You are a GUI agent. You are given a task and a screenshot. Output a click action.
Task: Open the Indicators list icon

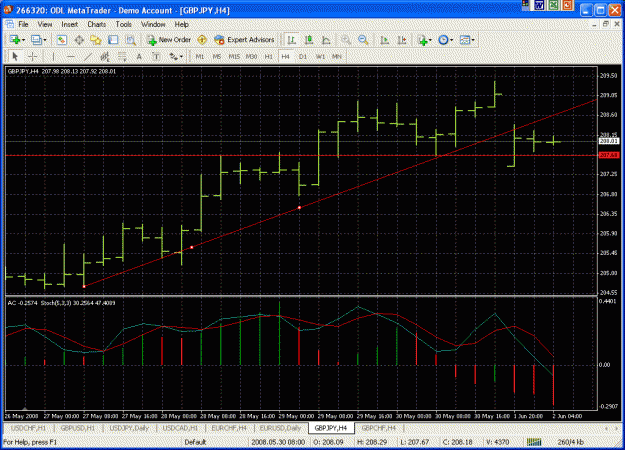tap(423, 40)
